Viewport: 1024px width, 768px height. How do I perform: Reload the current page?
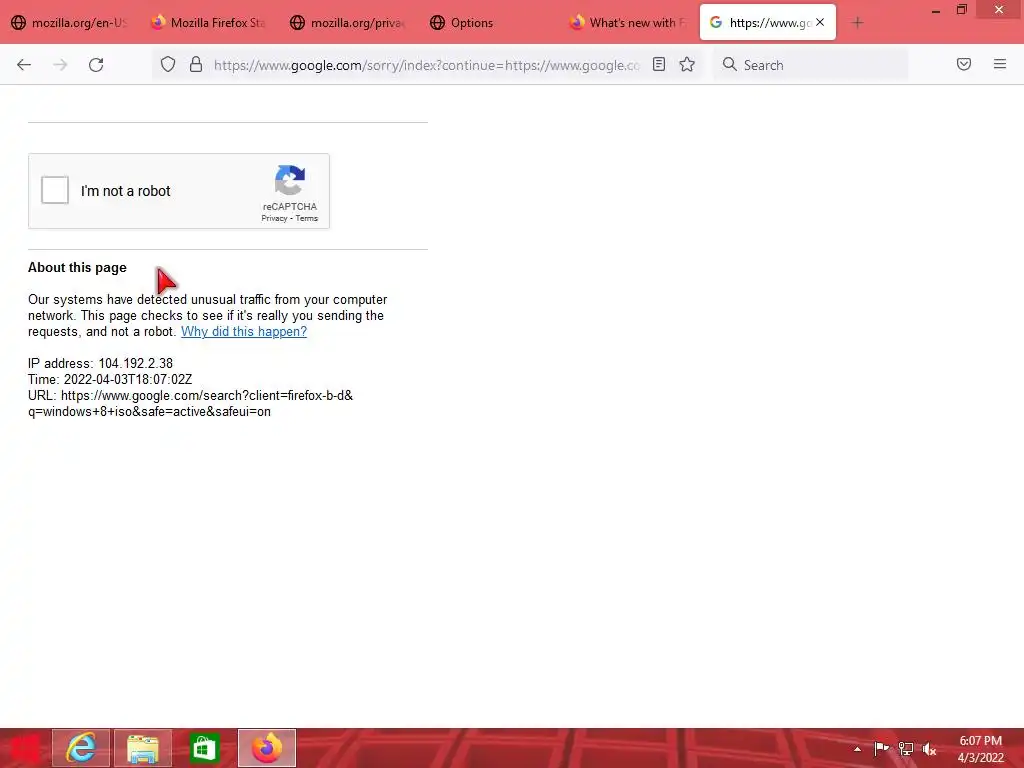coord(96,65)
